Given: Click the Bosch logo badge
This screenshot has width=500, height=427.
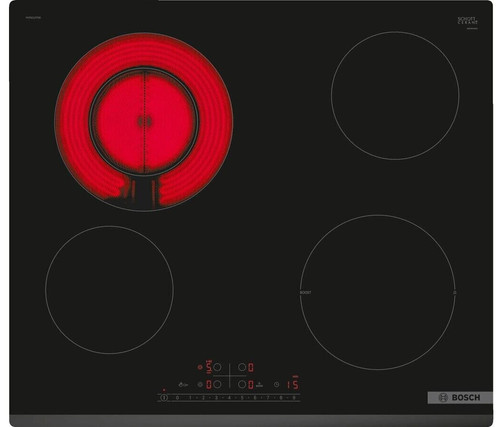Looking at the screenshot, I should click(x=460, y=397).
